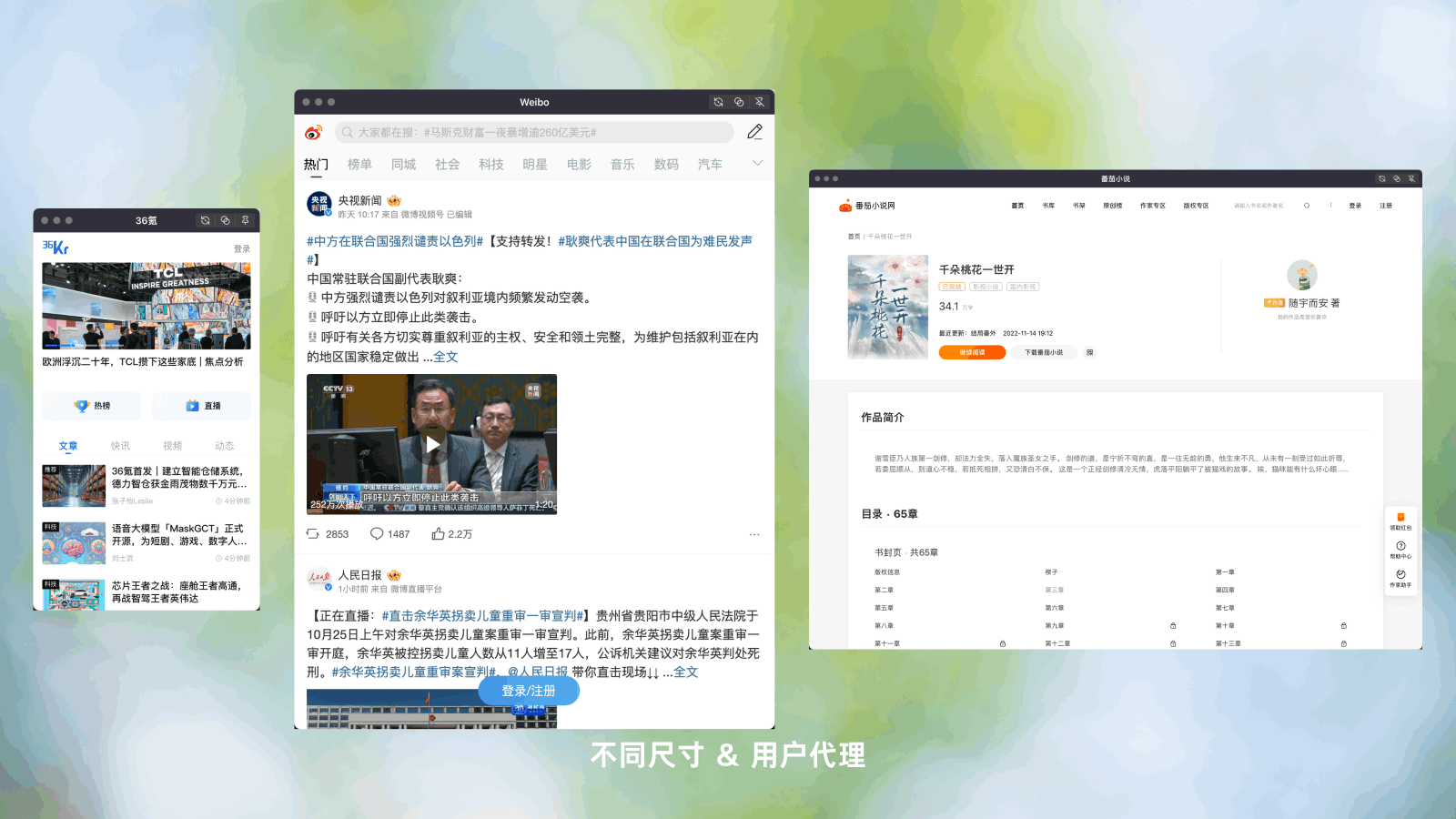1456x819 pixels.
Task: Click the search icon in the 番茄小说 header
Action: 1307,206
